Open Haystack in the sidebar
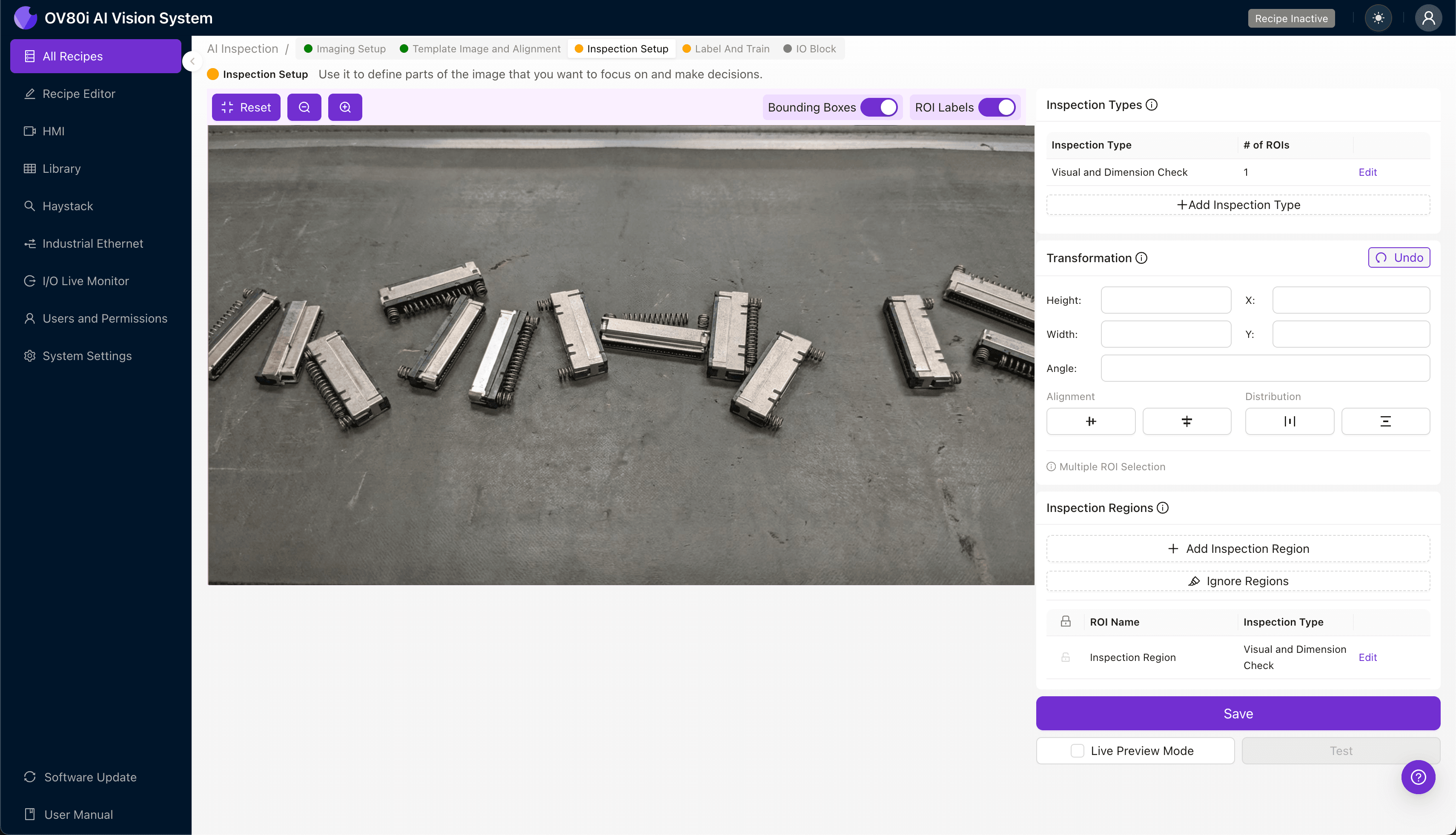This screenshot has width=1456, height=835. (x=68, y=206)
